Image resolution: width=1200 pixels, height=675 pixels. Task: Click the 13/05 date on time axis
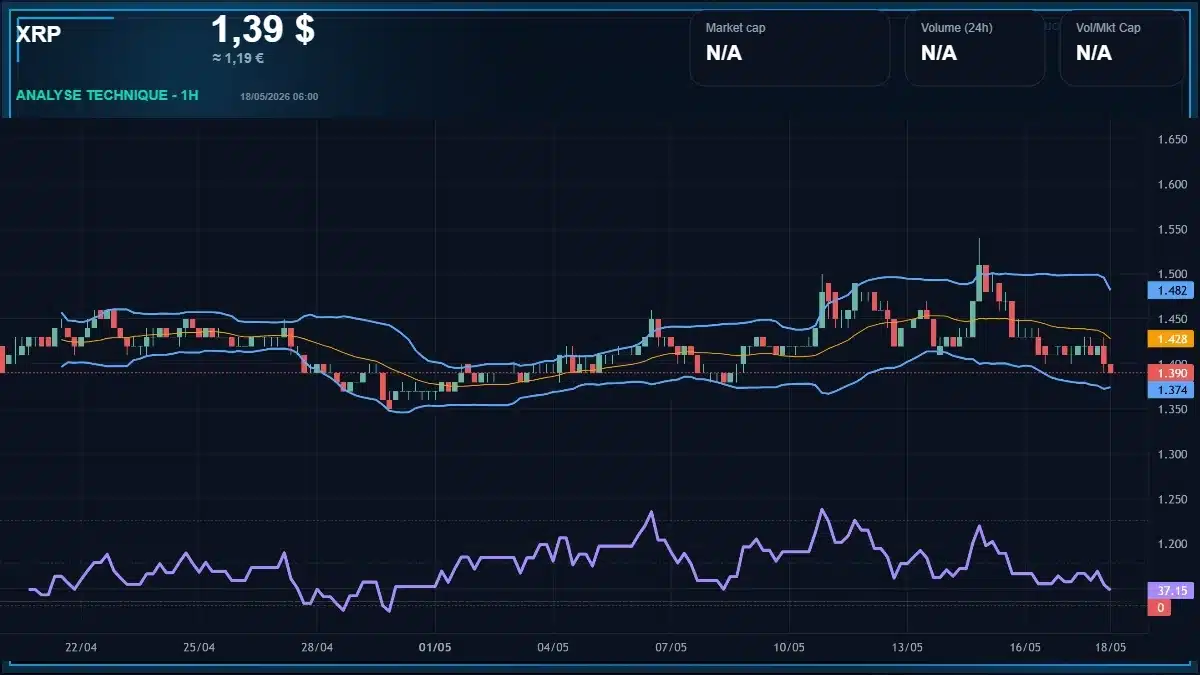[x=907, y=648]
